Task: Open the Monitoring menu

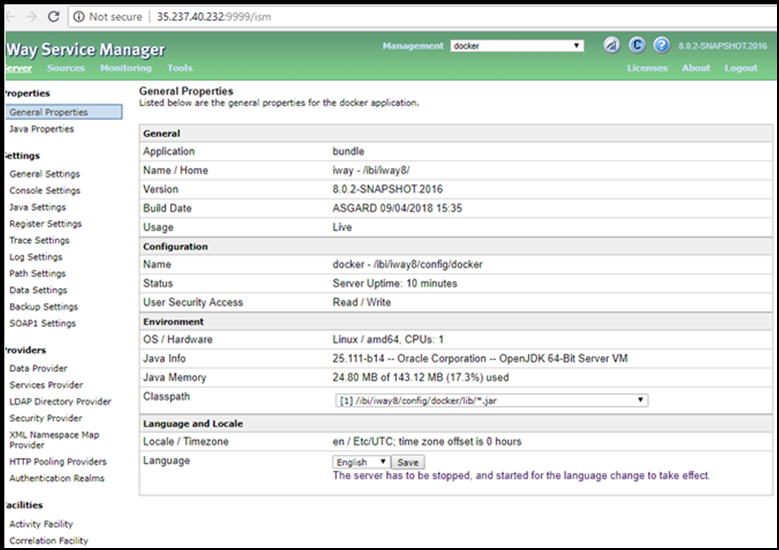Action: pos(126,68)
